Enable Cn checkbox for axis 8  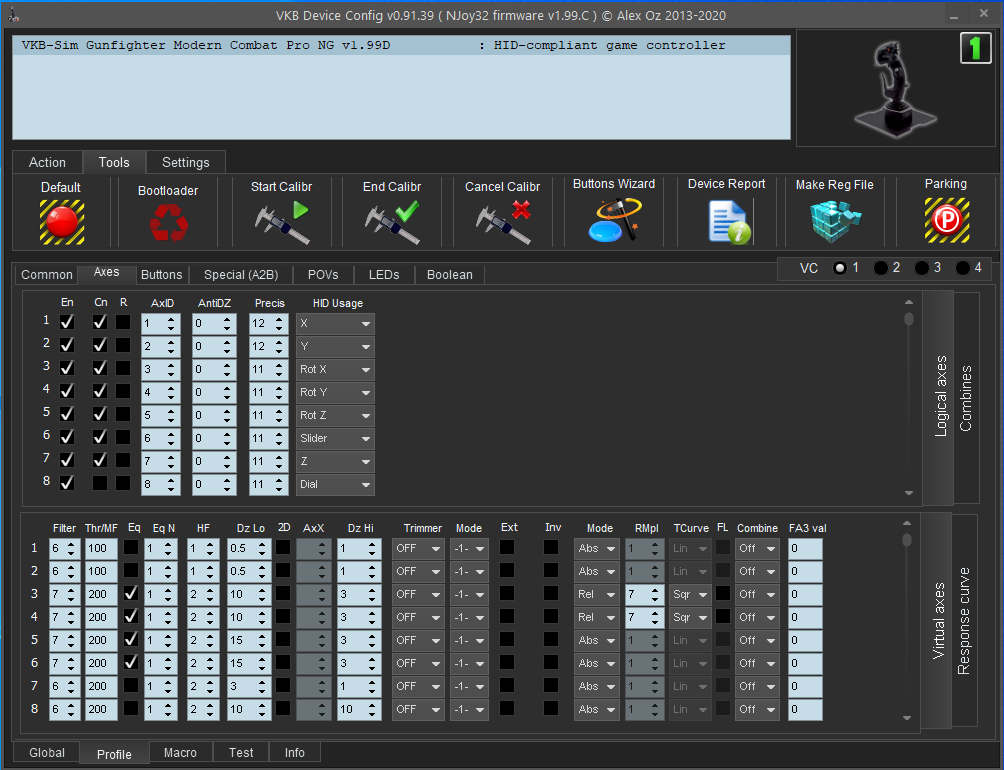click(x=100, y=483)
